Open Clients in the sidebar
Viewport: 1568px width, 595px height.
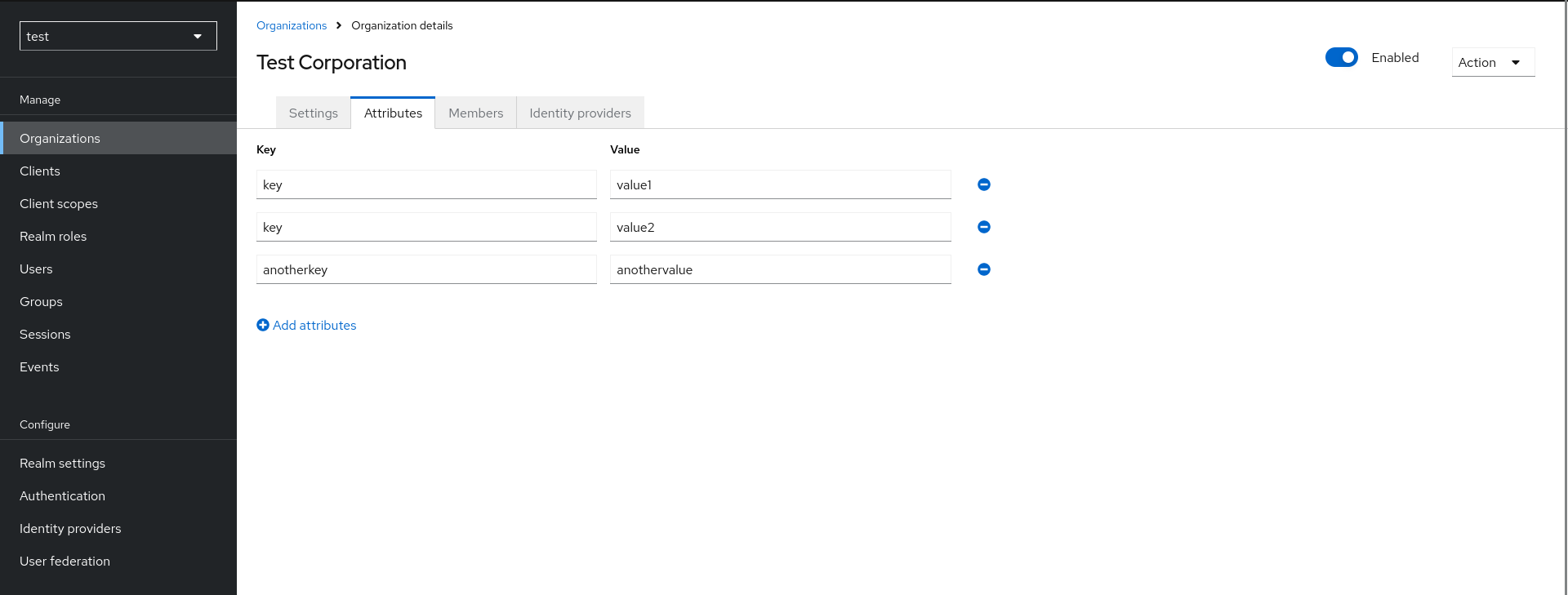(40, 171)
